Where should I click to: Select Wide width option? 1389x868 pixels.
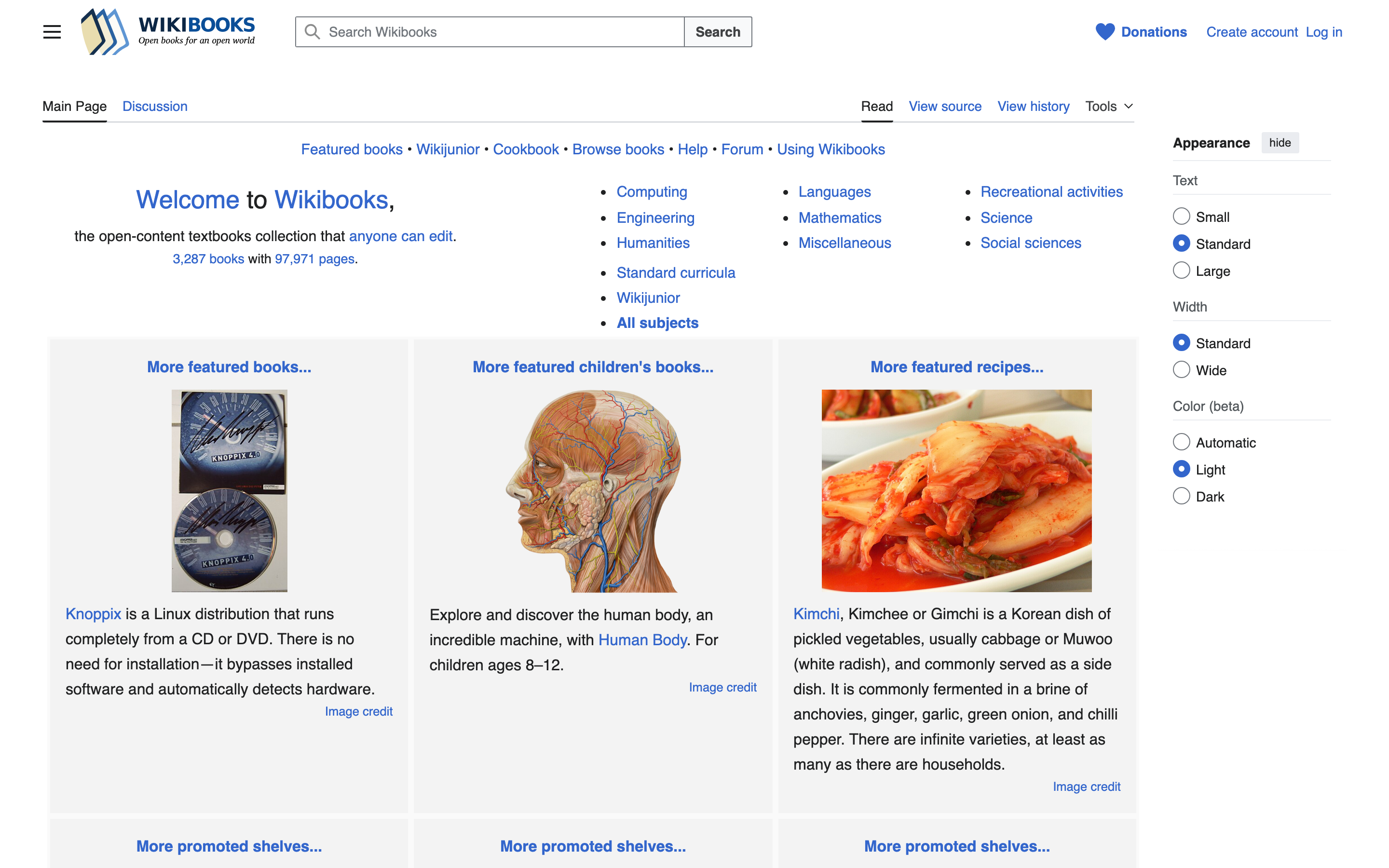tap(1181, 370)
